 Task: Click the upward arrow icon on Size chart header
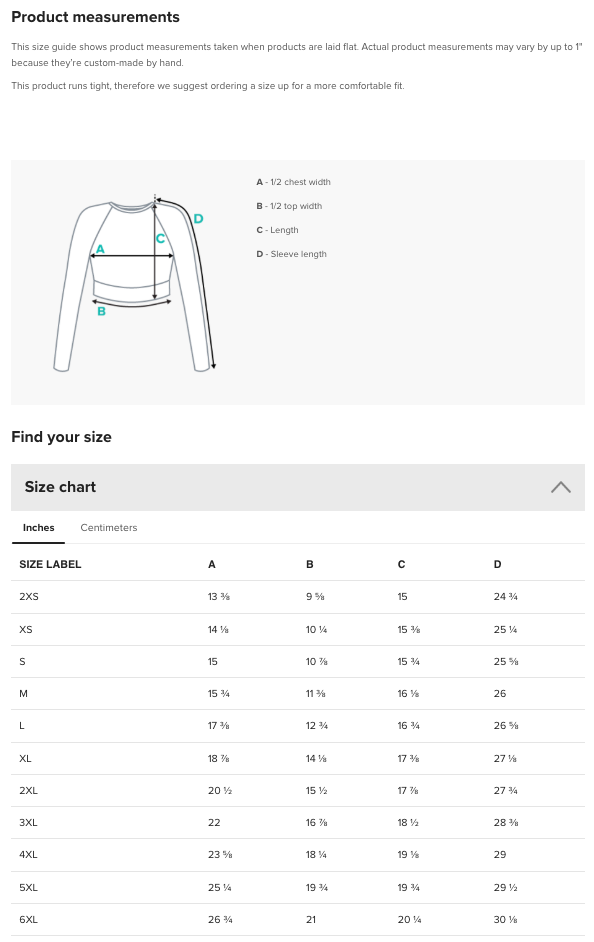pos(561,487)
